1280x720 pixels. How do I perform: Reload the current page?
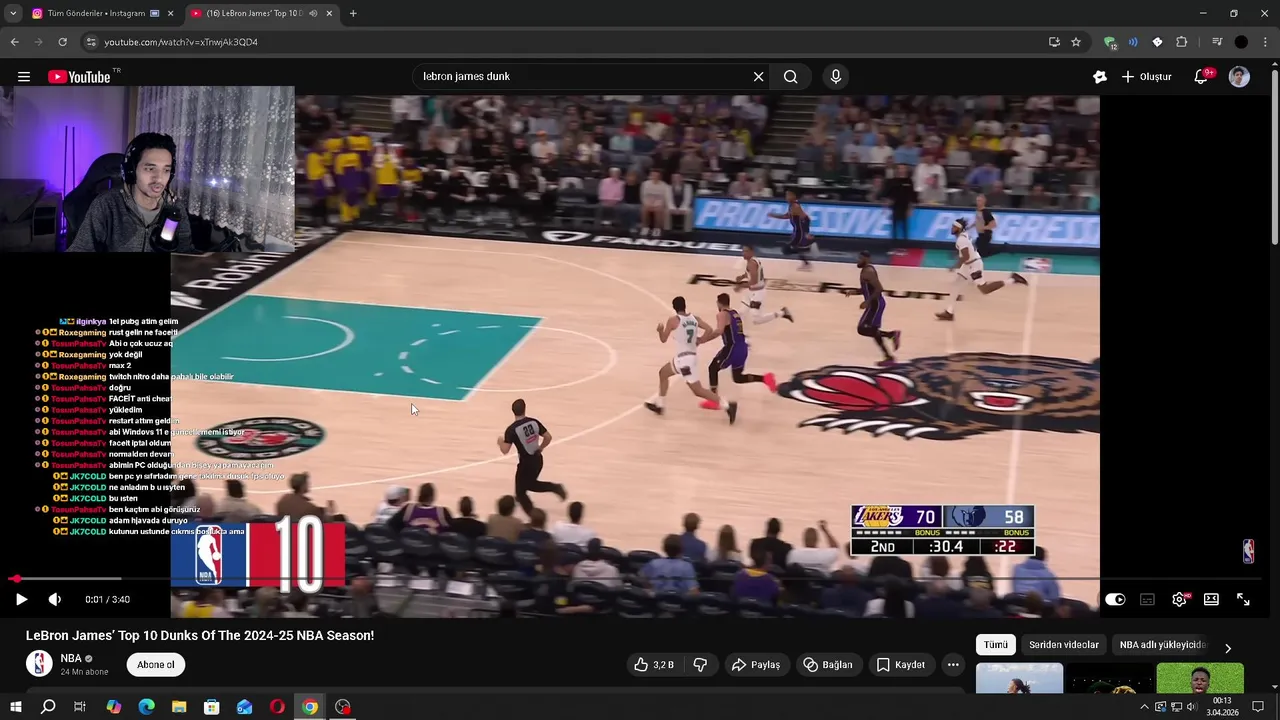[62, 42]
